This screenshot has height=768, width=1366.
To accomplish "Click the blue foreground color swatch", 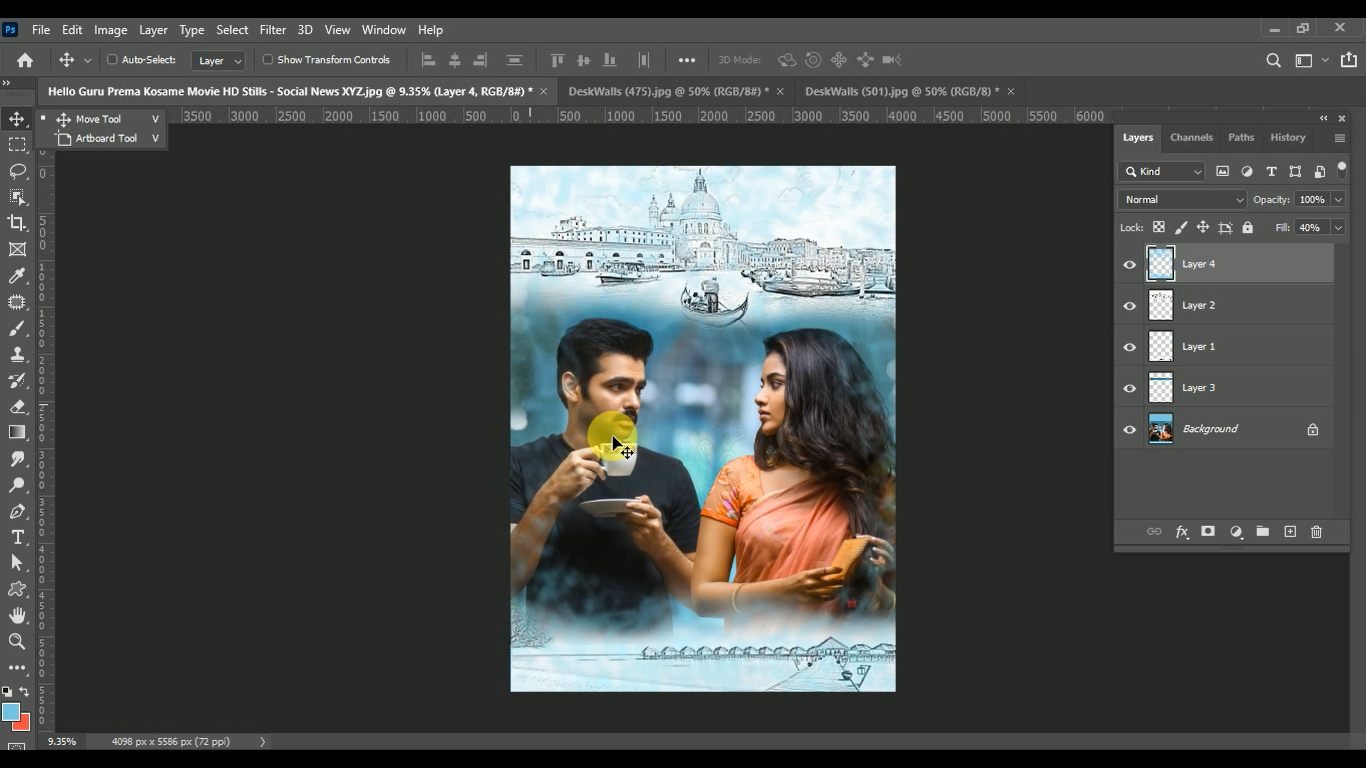I will (x=10, y=712).
